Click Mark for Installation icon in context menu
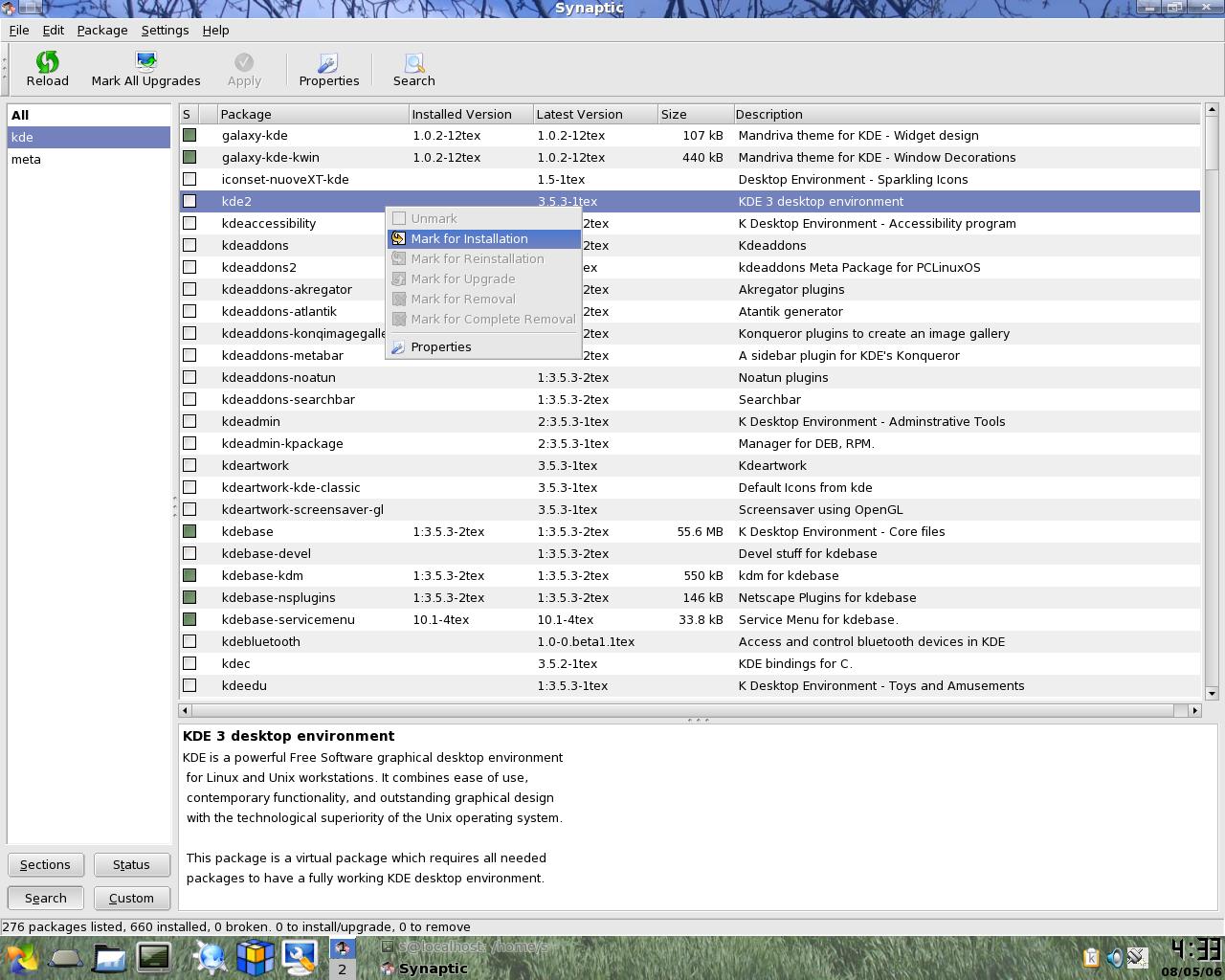 (x=399, y=238)
